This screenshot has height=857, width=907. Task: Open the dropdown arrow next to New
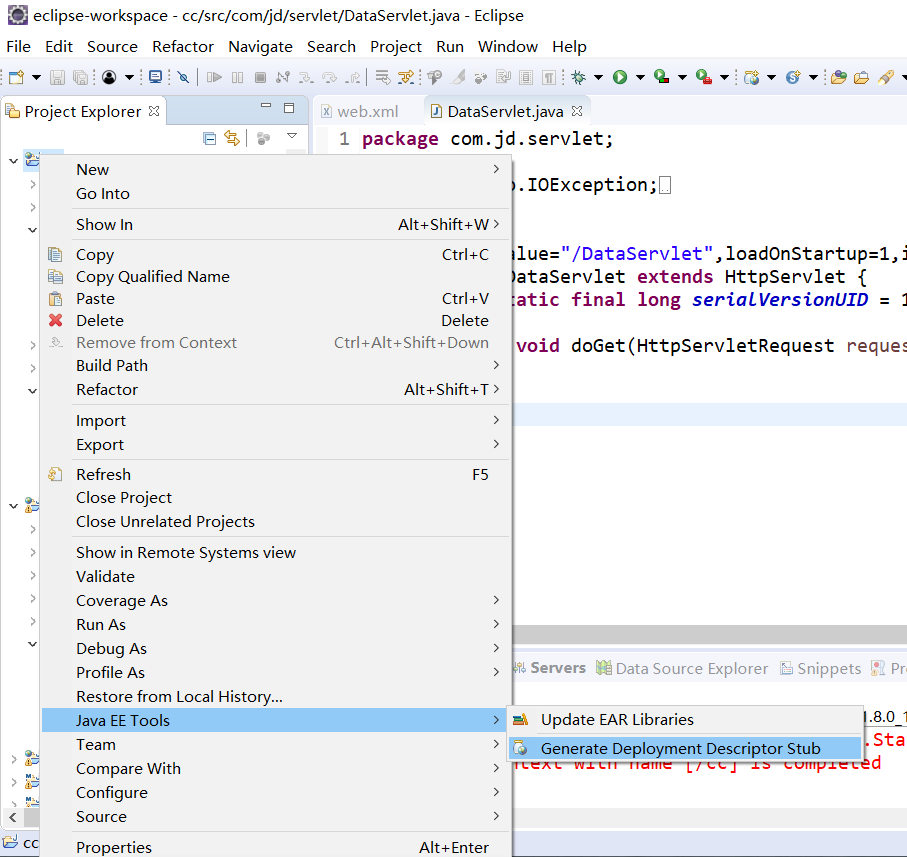(x=36, y=77)
